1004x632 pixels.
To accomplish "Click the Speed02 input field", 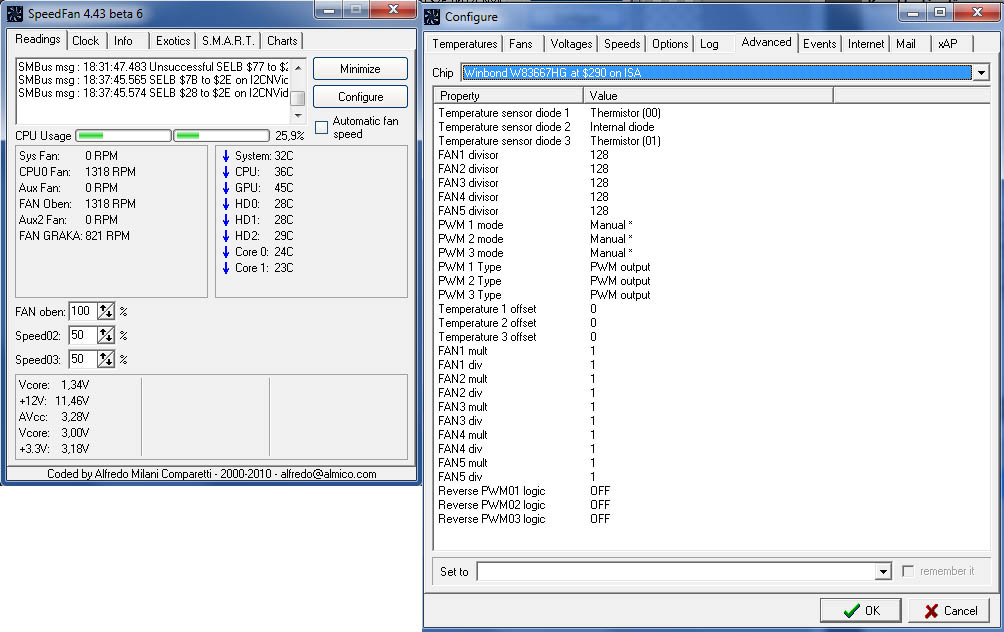I will 83,336.
